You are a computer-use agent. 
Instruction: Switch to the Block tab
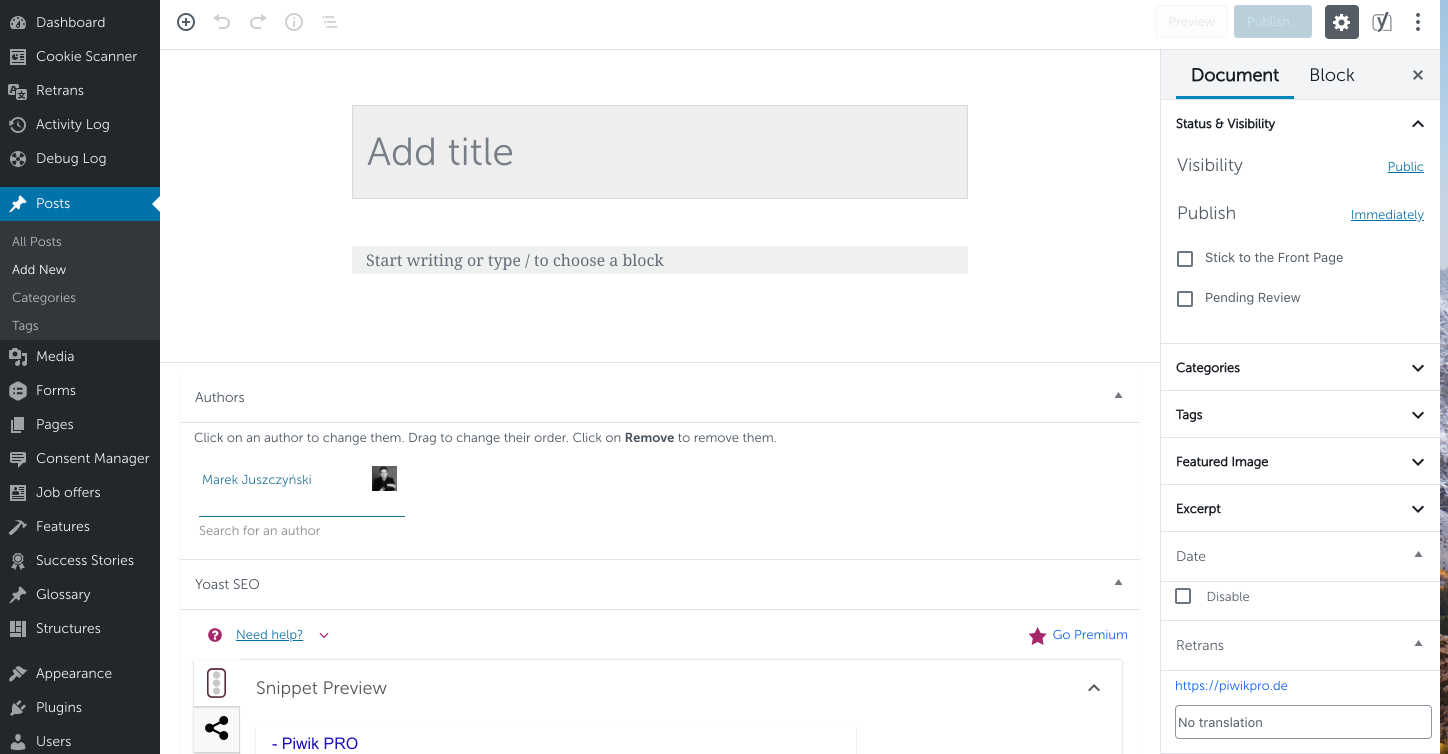point(1331,75)
